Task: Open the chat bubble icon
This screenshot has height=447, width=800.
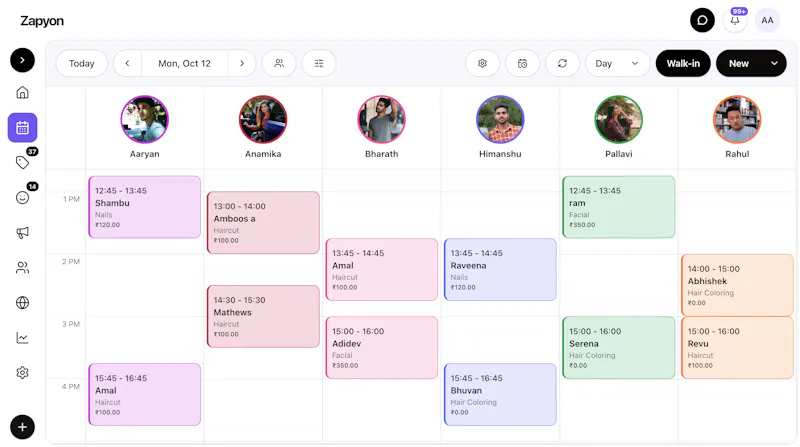Action: point(702,20)
